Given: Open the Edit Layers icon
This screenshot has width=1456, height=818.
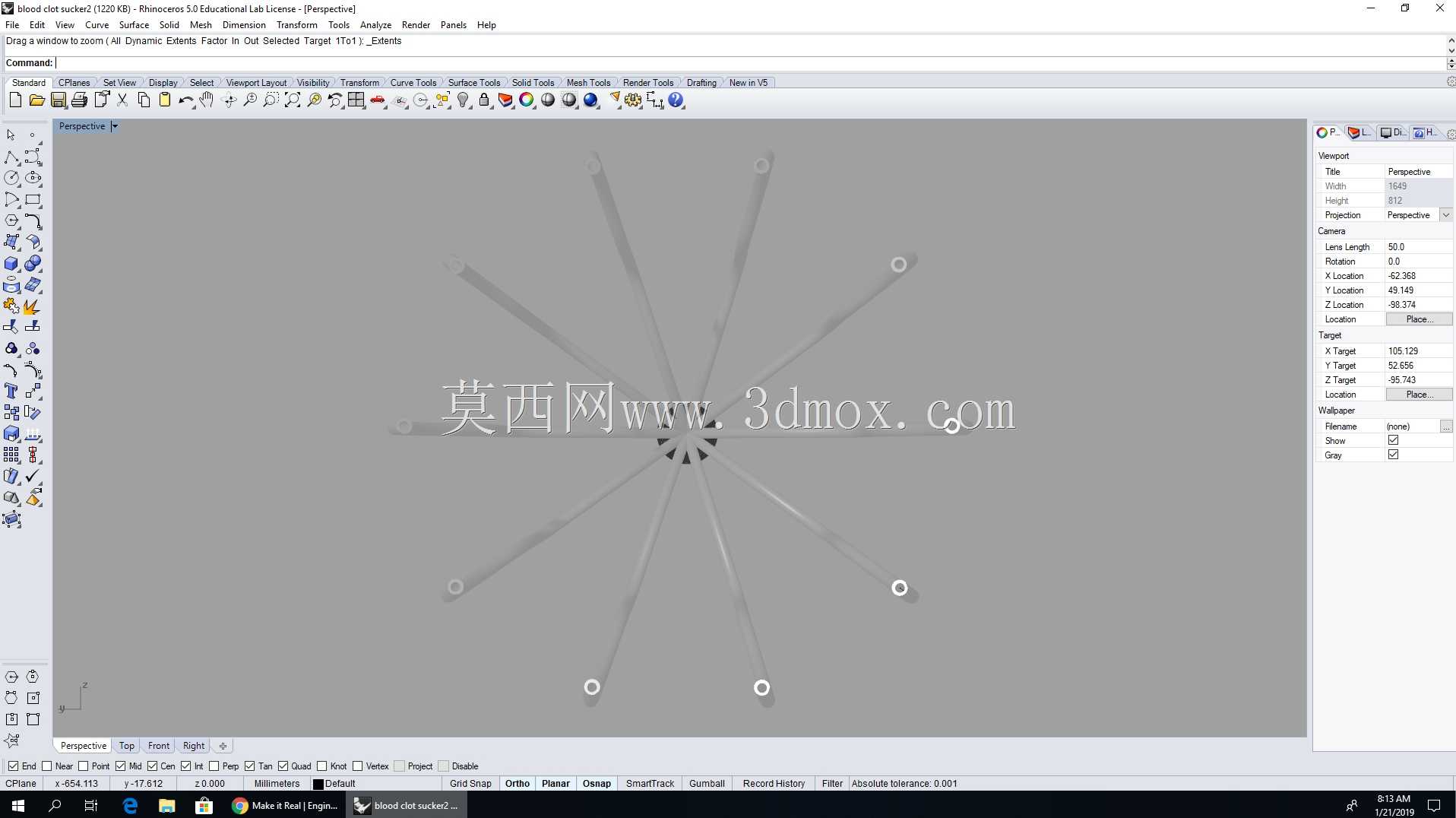Looking at the screenshot, I should [x=505, y=100].
